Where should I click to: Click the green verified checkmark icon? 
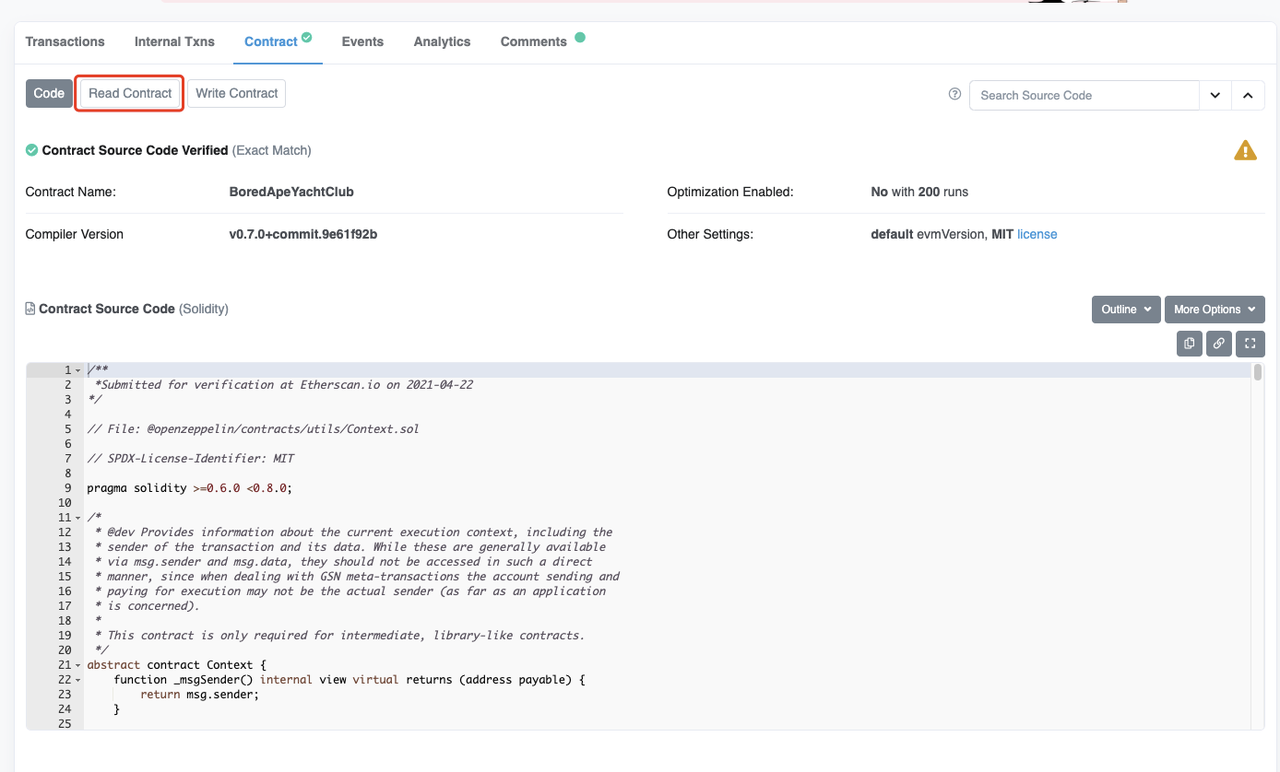point(32,150)
